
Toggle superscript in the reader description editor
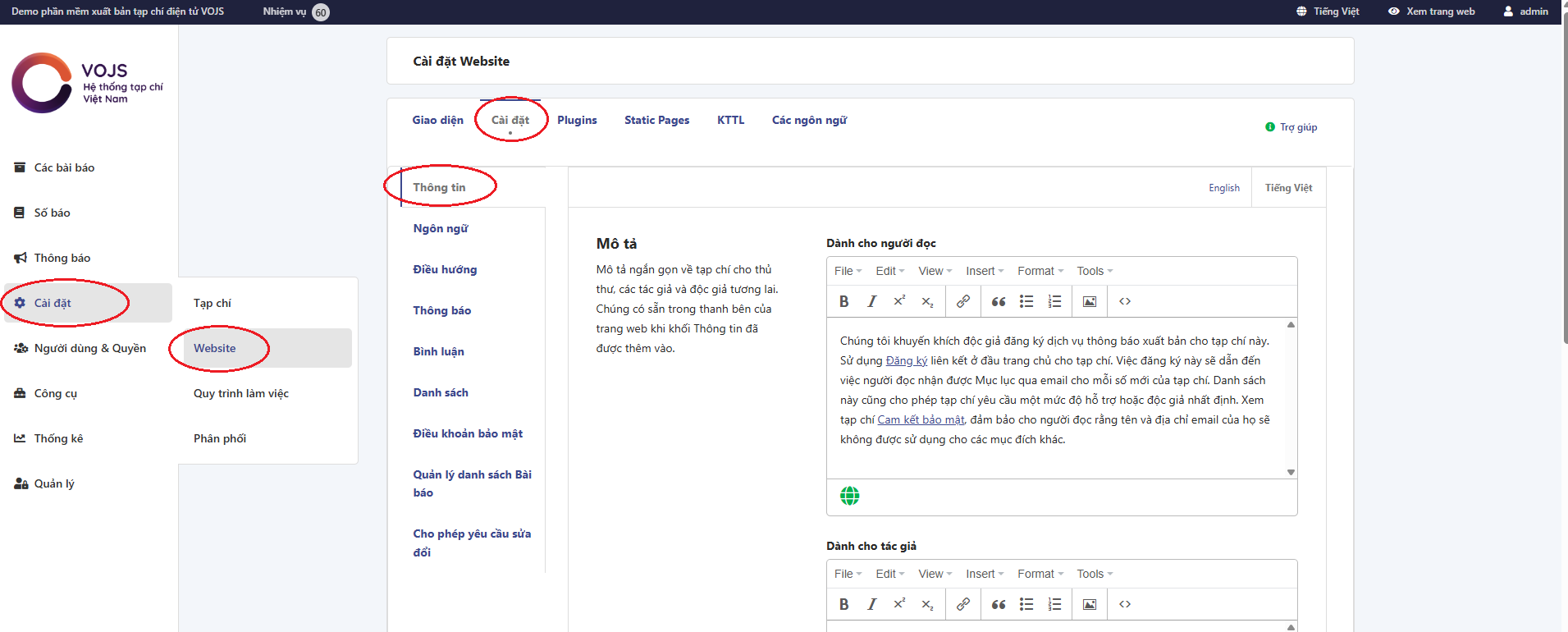coord(899,301)
